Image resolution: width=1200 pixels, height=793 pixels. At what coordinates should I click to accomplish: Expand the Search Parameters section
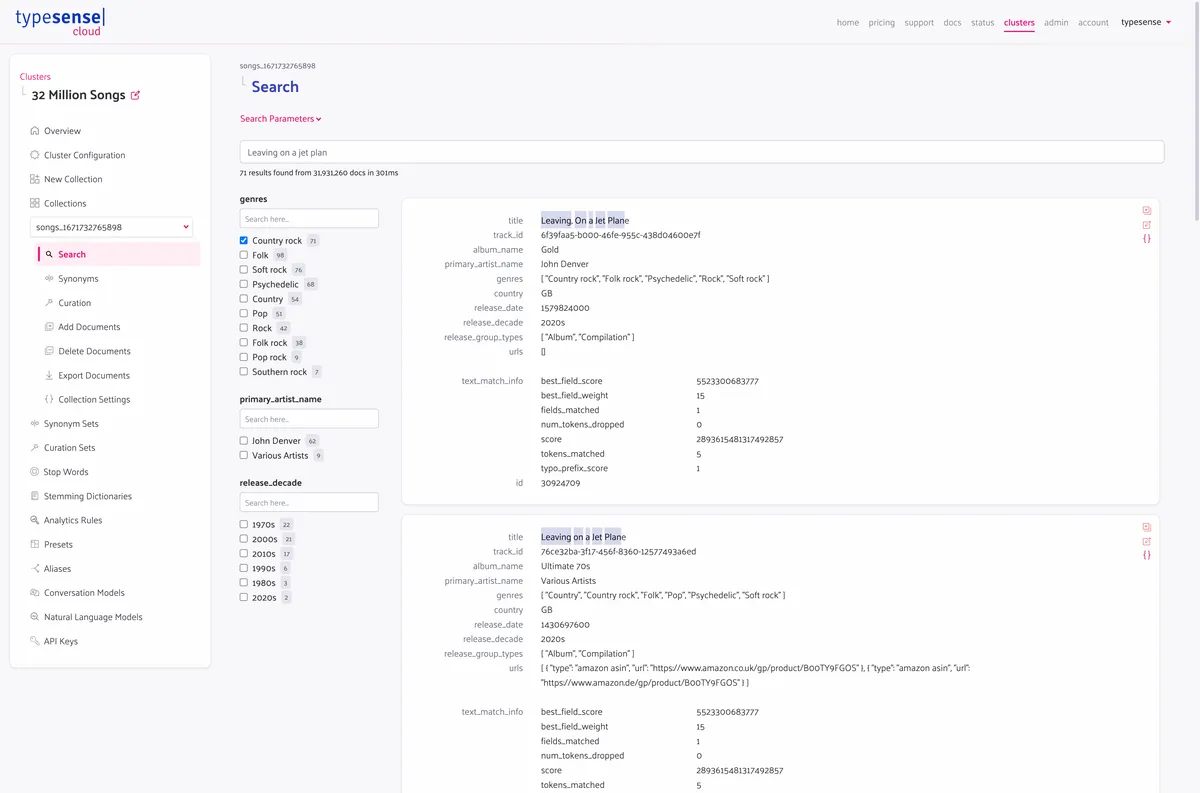click(281, 119)
